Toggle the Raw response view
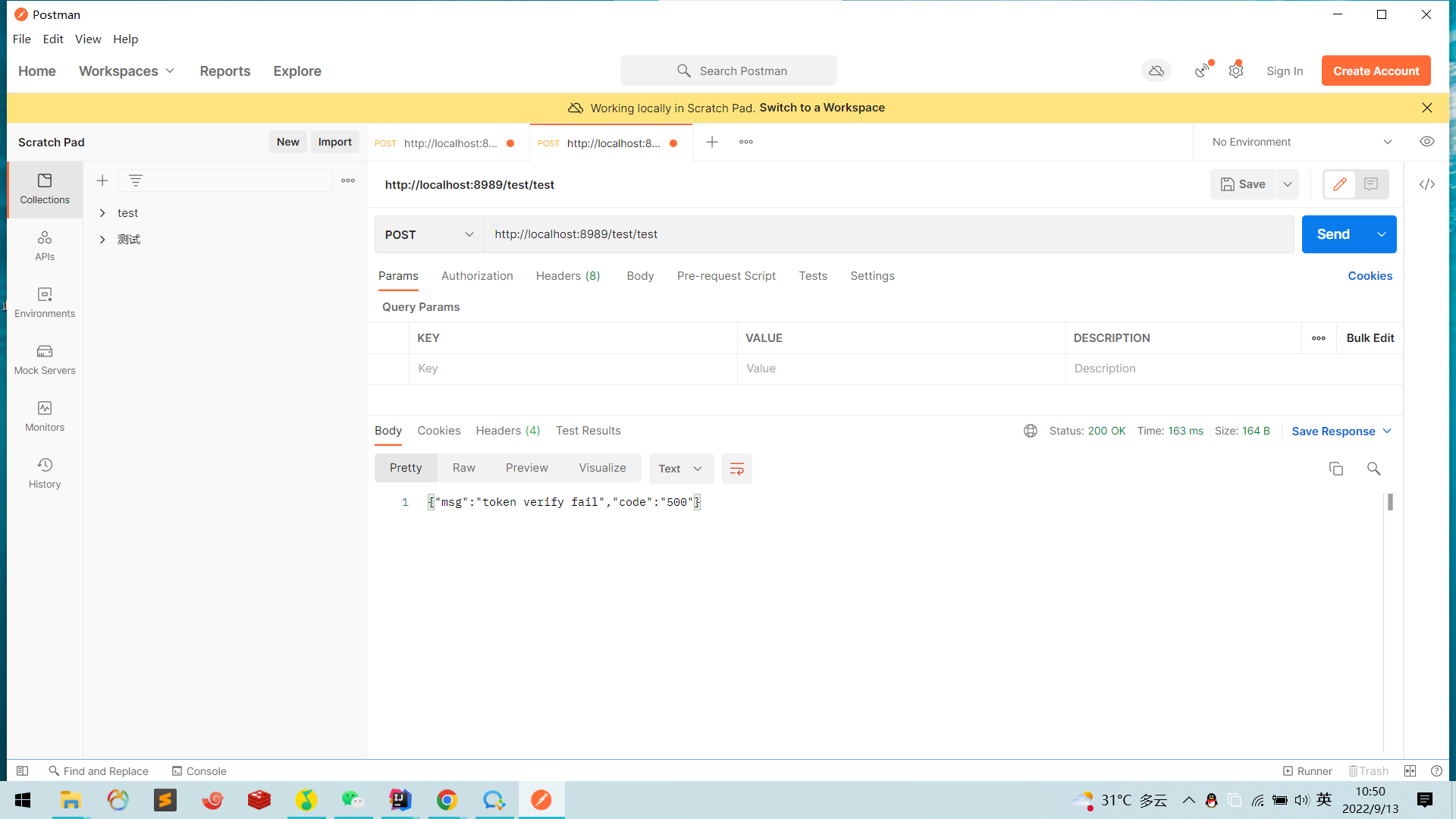 463,468
